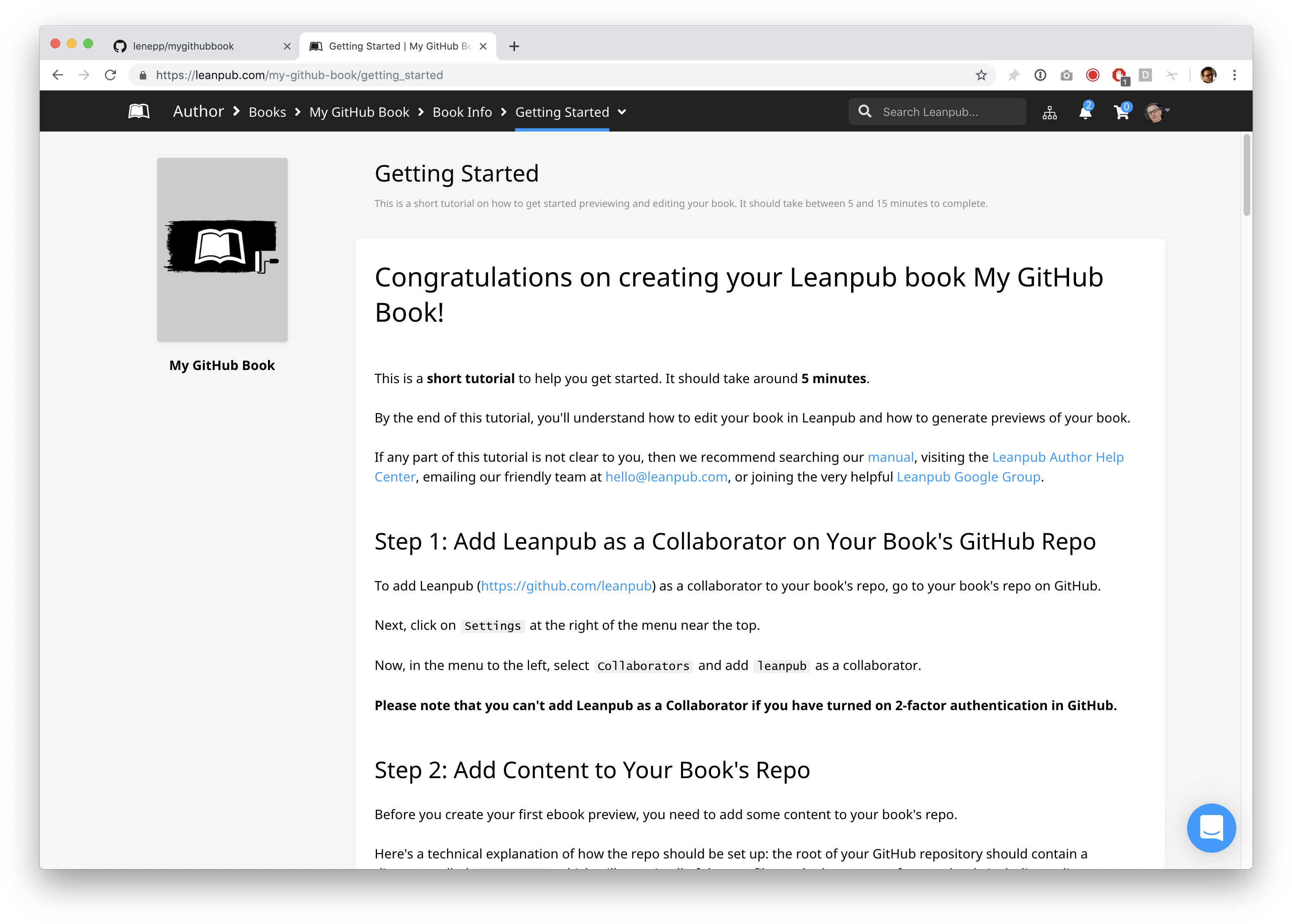Go to Book Info in breadcrumb

(x=462, y=112)
